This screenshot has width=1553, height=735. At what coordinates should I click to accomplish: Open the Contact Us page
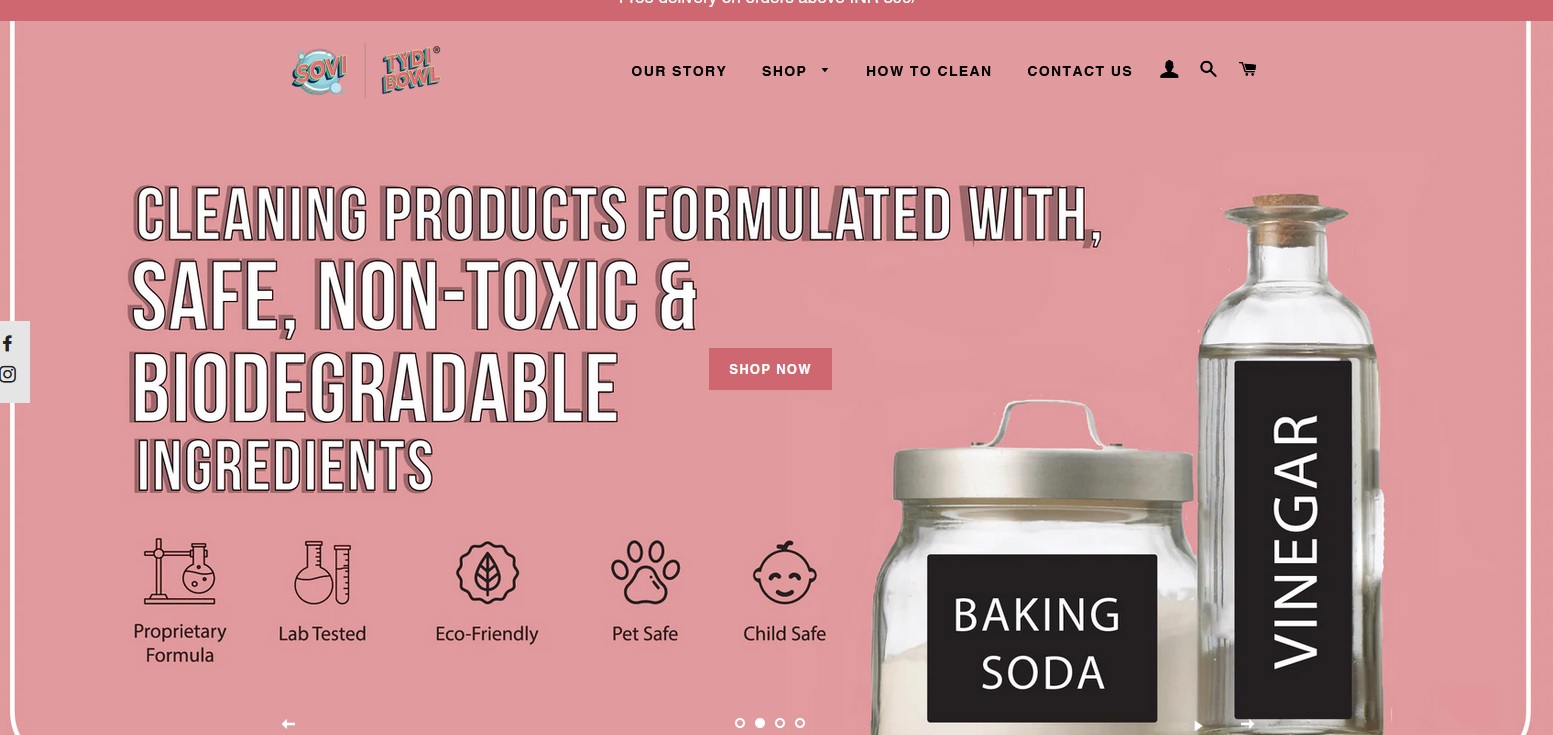[x=1080, y=71]
